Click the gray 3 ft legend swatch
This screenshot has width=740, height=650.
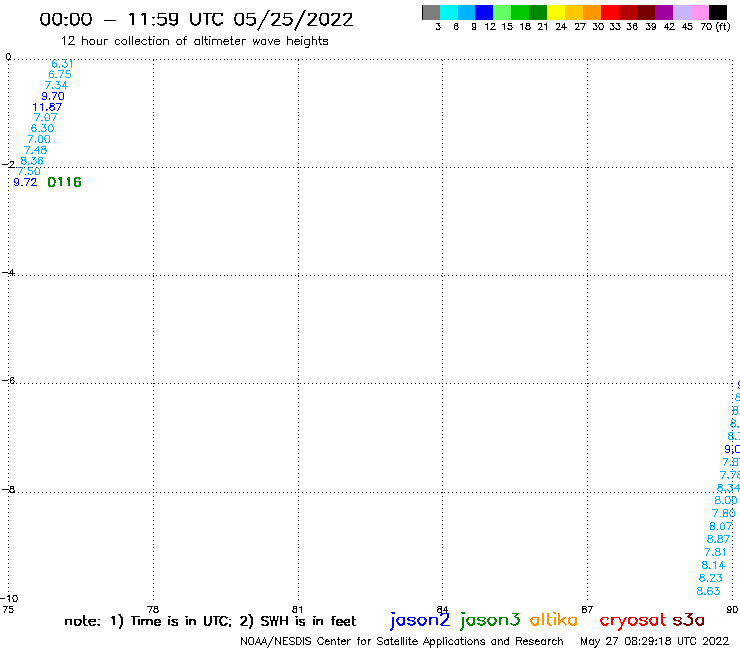pos(431,12)
